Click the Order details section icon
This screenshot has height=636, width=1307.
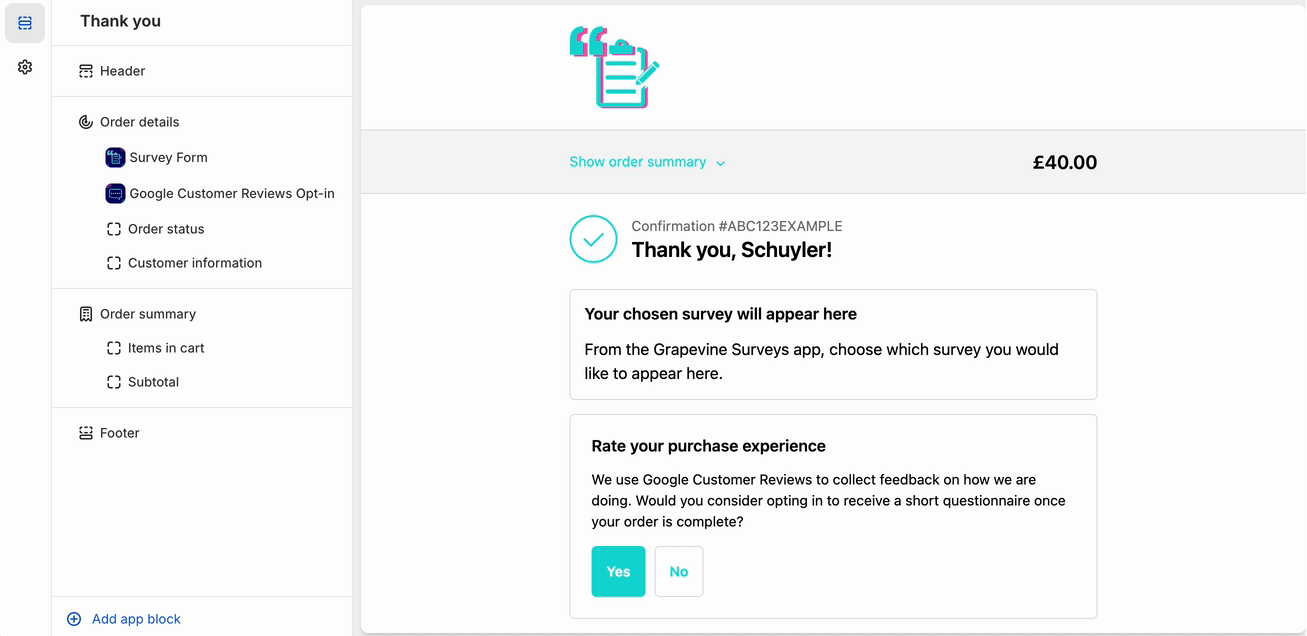(86, 122)
